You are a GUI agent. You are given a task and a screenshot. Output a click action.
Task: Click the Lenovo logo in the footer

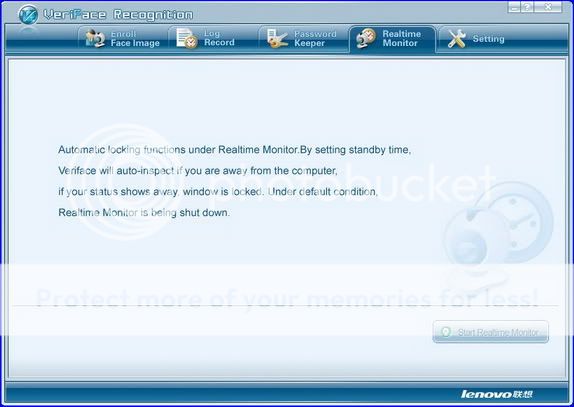pos(496,394)
